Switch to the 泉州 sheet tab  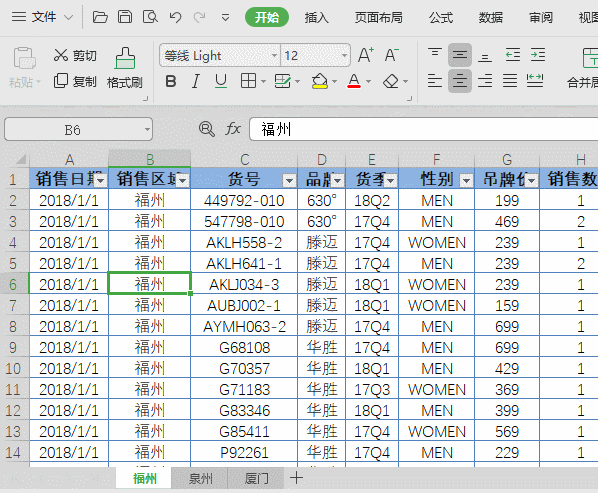[x=200, y=478]
